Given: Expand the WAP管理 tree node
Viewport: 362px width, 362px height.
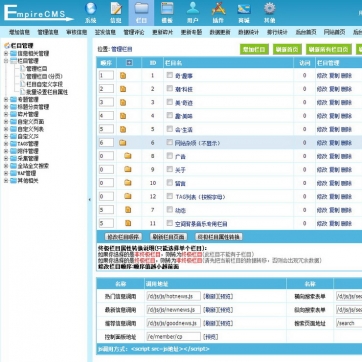Looking at the screenshot, I should click(x=6, y=173).
